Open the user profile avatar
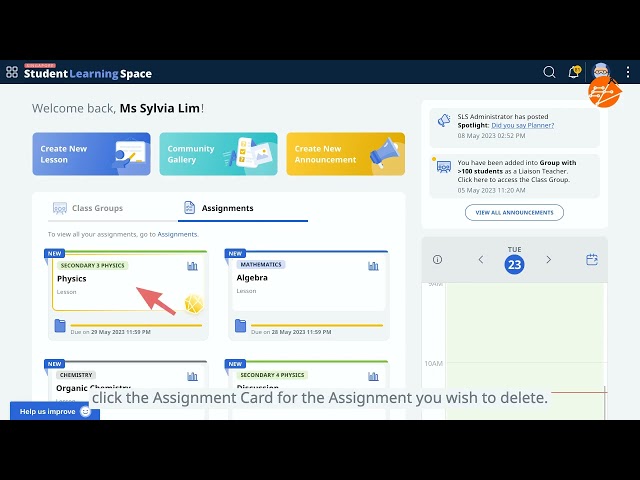Image resolution: width=640 pixels, height=480 pixels. click(601, 72)
